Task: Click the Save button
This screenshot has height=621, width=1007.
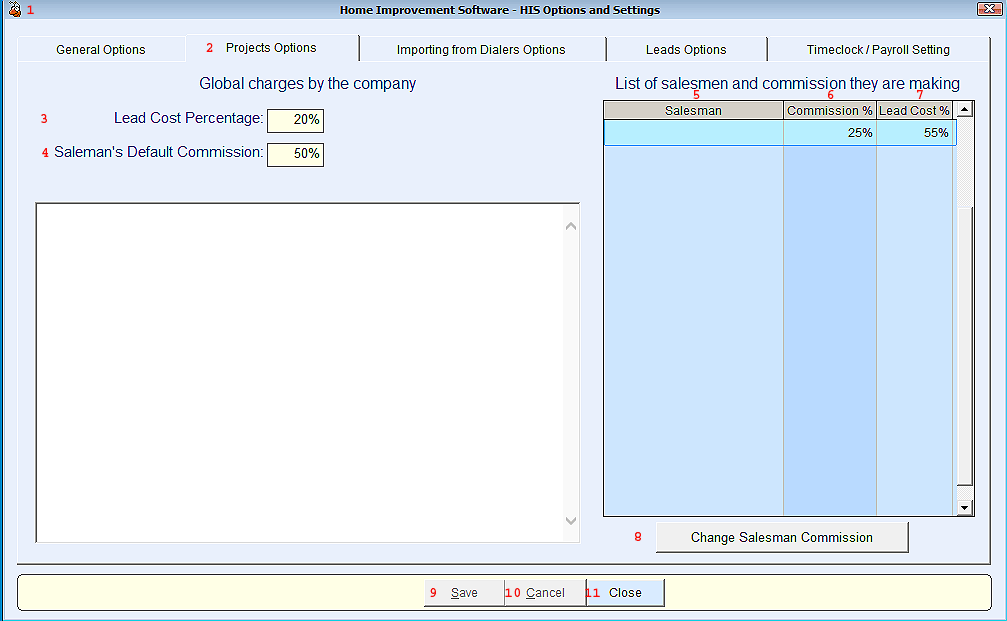Action: click(x=464, y=593)
